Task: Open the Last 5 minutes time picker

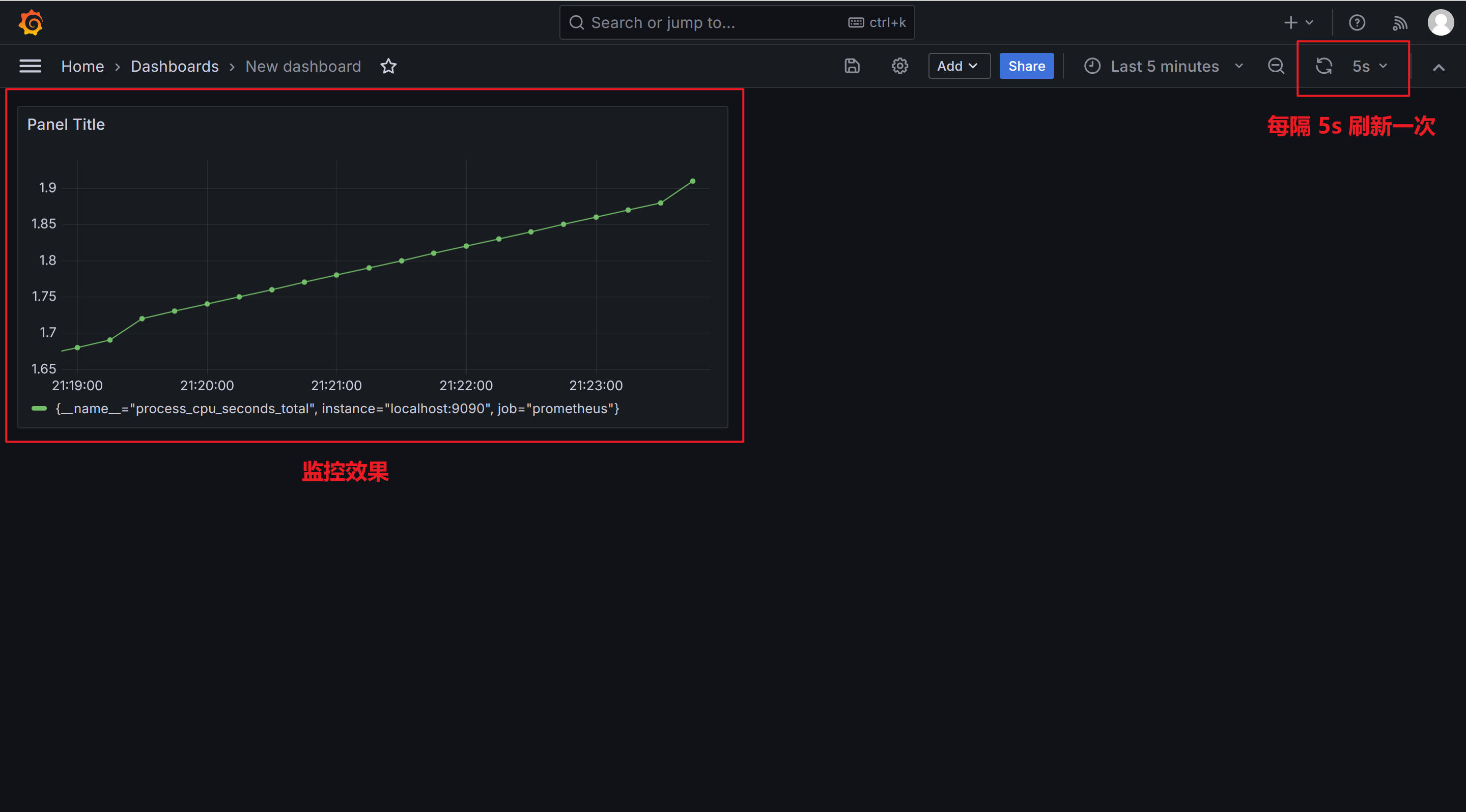Action: click(x=1163, y=67)
